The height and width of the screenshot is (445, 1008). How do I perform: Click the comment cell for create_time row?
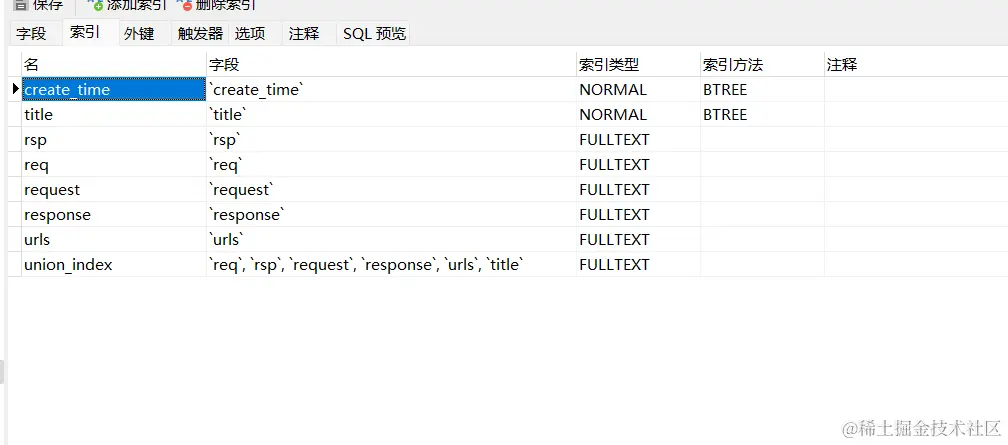point(914,90)
